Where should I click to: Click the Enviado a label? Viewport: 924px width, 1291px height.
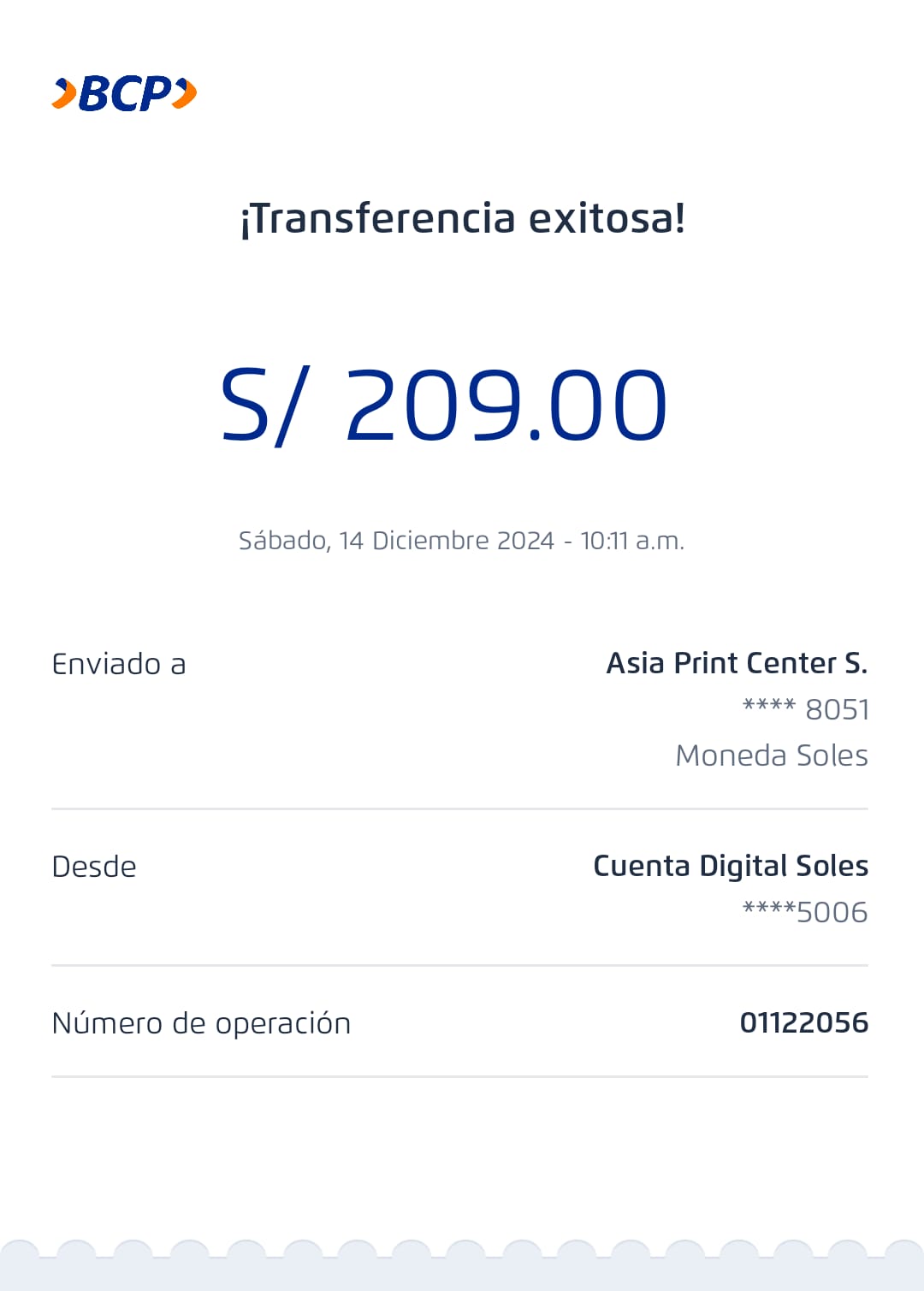(x=119, y=664)
